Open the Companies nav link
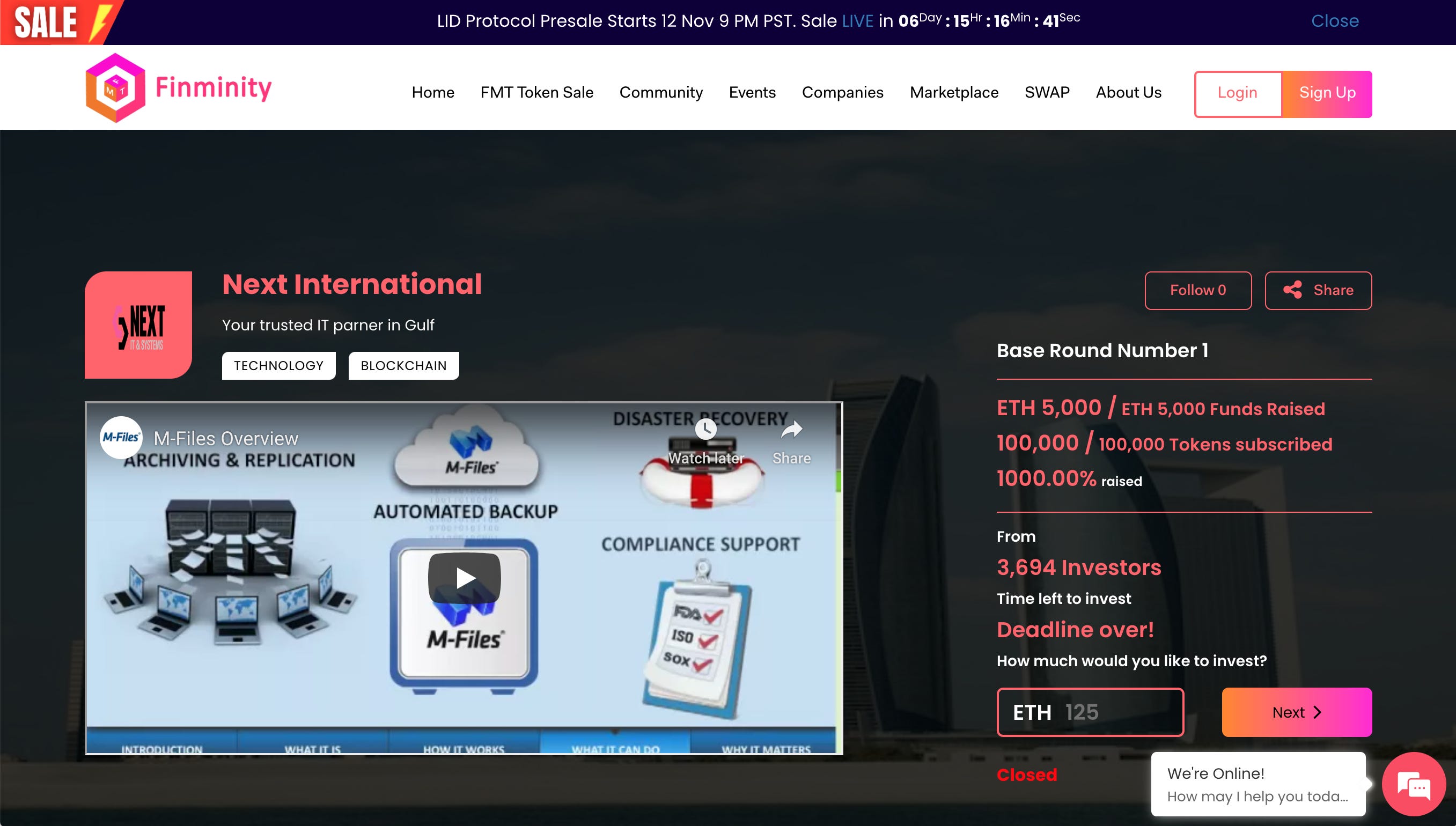Screen dimensions: 1456x826 click(842, 92)
